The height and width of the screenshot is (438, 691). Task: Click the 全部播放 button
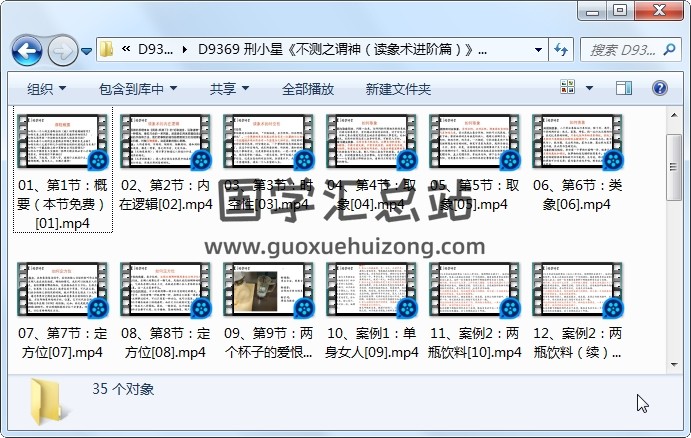click(x=308, y=89)
